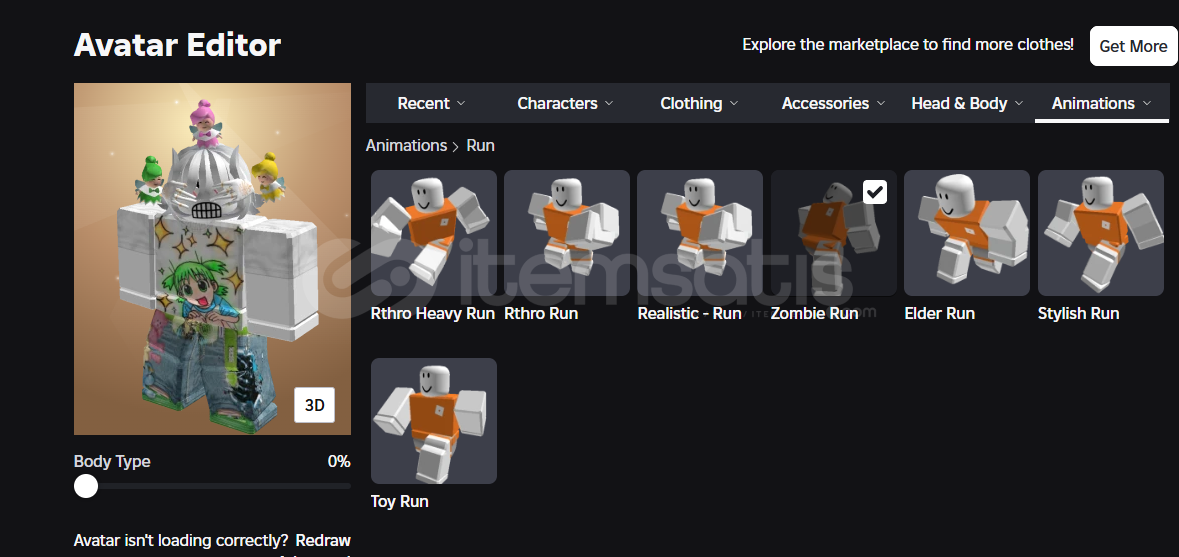The image size is (1179, 557).
Task: Click the Animations breadcrumb link
Action: pyautogui.click(x=406, y=146)
